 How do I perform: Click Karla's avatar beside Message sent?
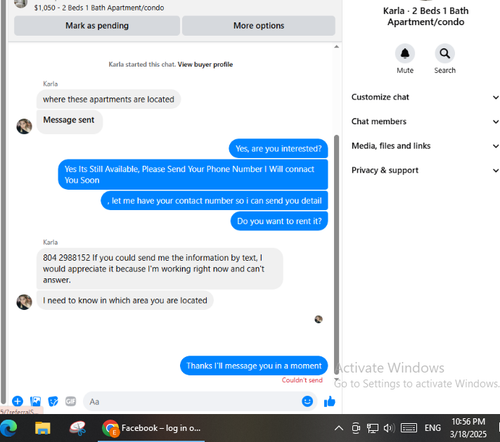coord(24,126)
